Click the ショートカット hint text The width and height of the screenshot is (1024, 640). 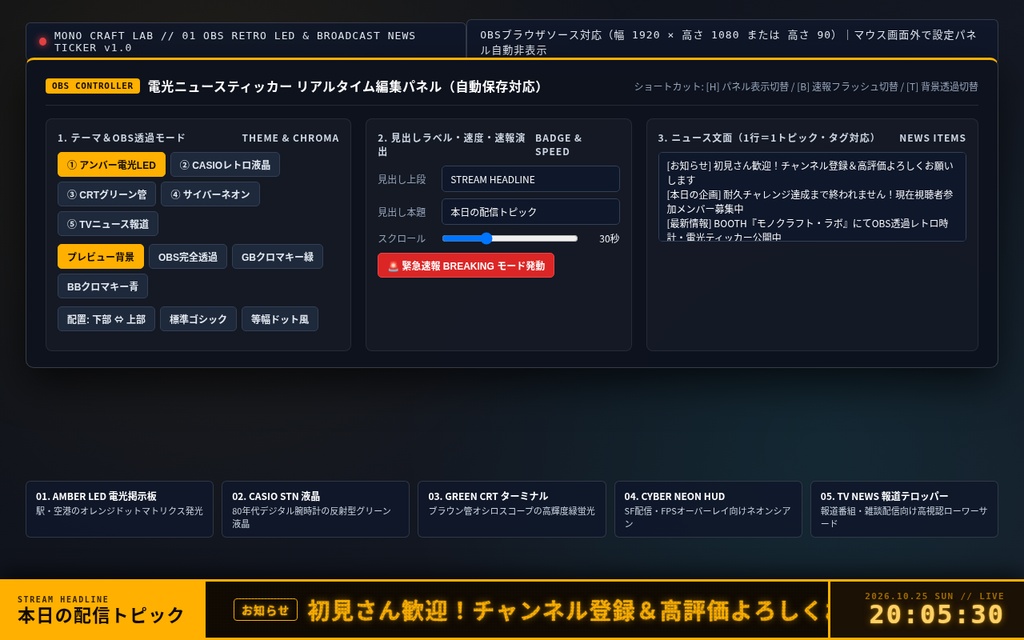(x=806, y=86)
